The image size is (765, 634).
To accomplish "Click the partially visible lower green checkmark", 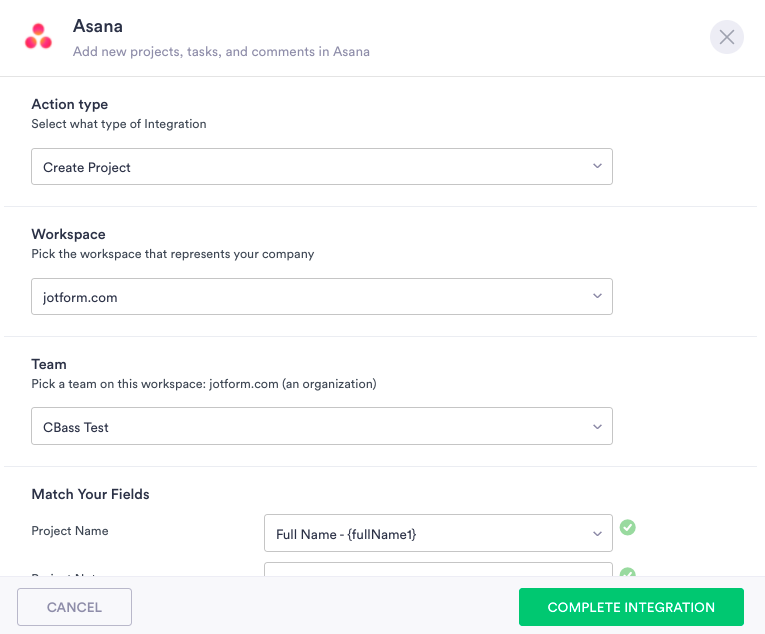I will coord(627,573).
